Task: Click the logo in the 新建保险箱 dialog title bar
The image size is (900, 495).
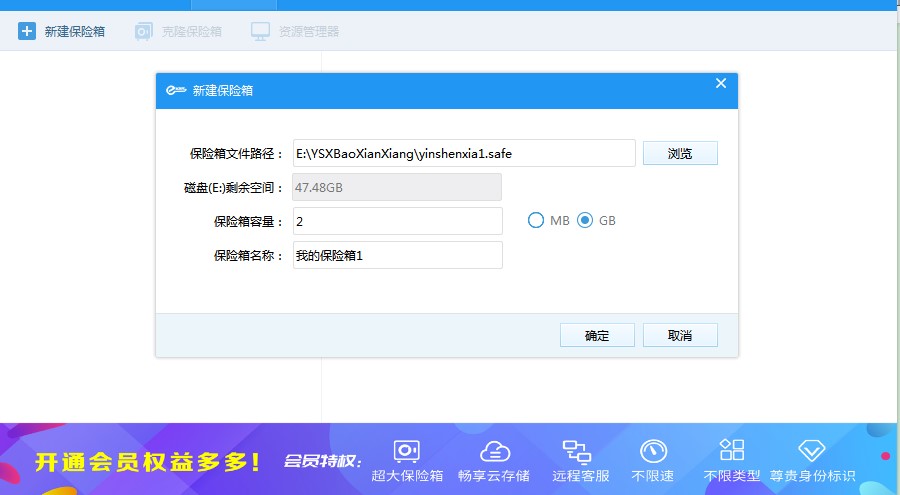Action: (x=176, y=90)
